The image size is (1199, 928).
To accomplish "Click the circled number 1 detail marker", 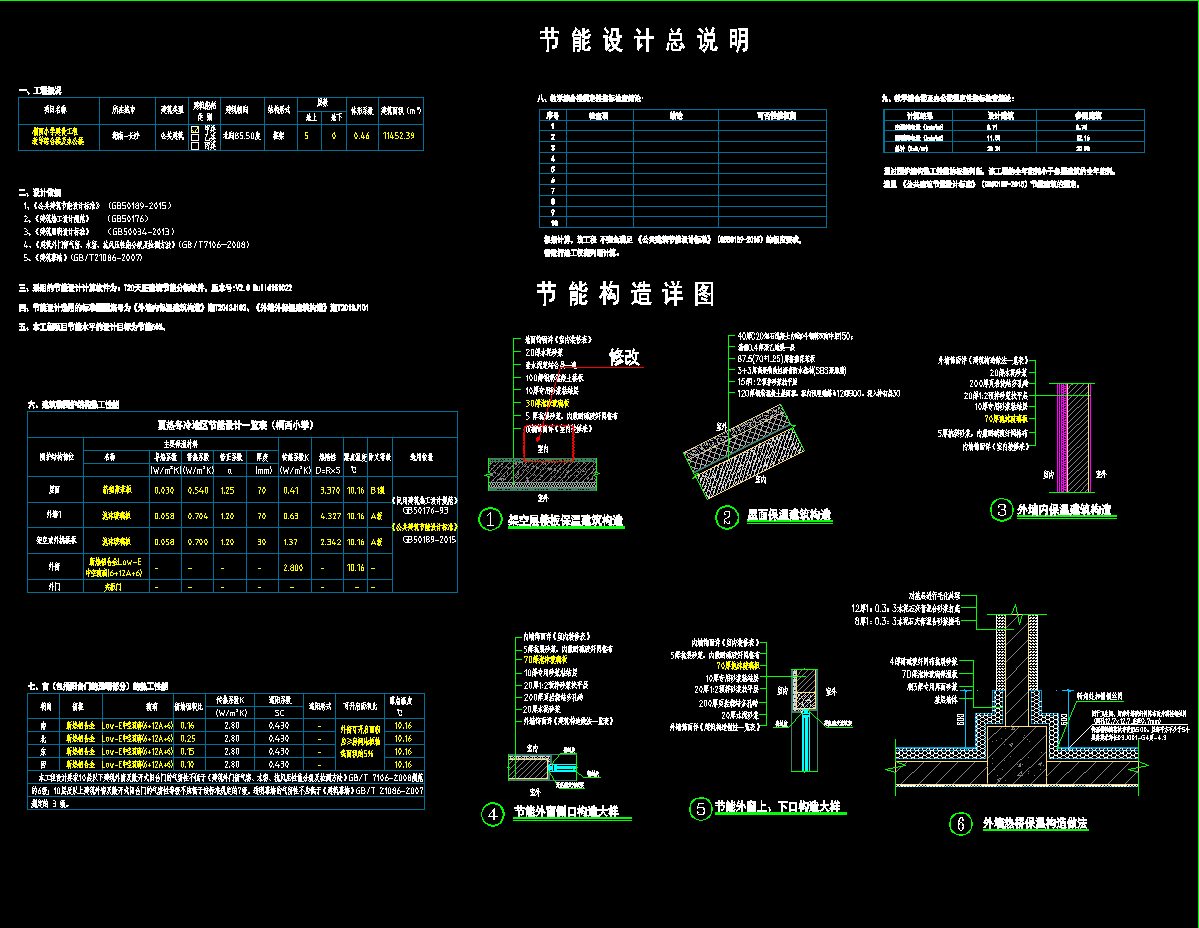I will coord(490,519).
